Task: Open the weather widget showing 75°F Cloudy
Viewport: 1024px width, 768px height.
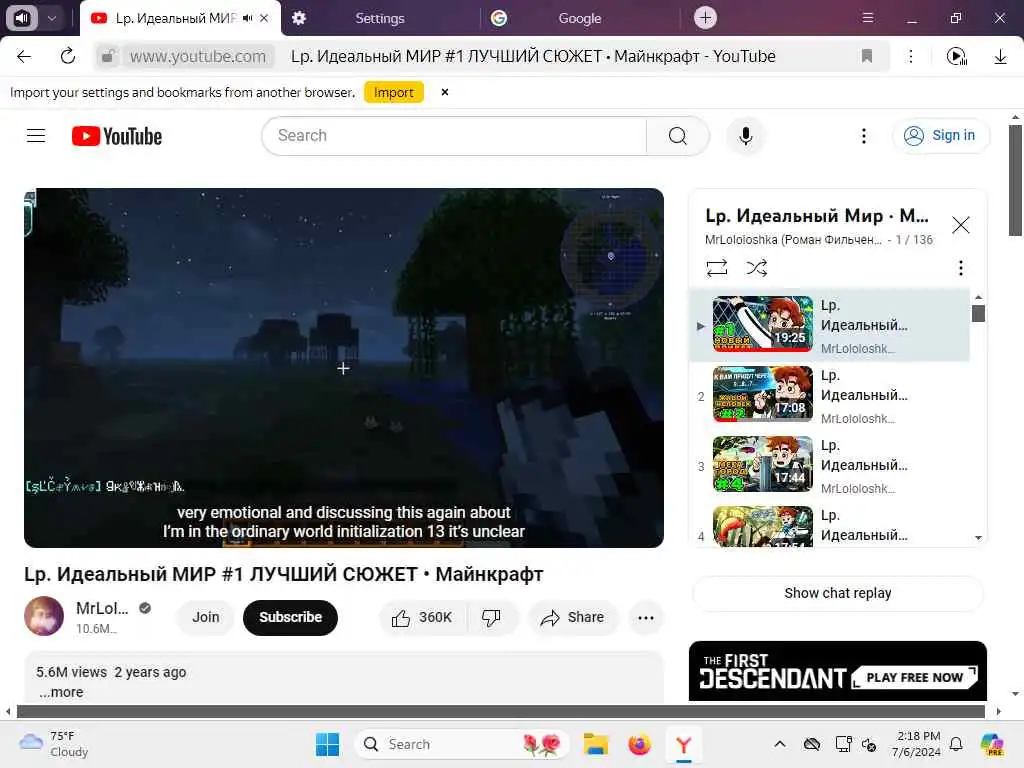Action: click(55, 744)
